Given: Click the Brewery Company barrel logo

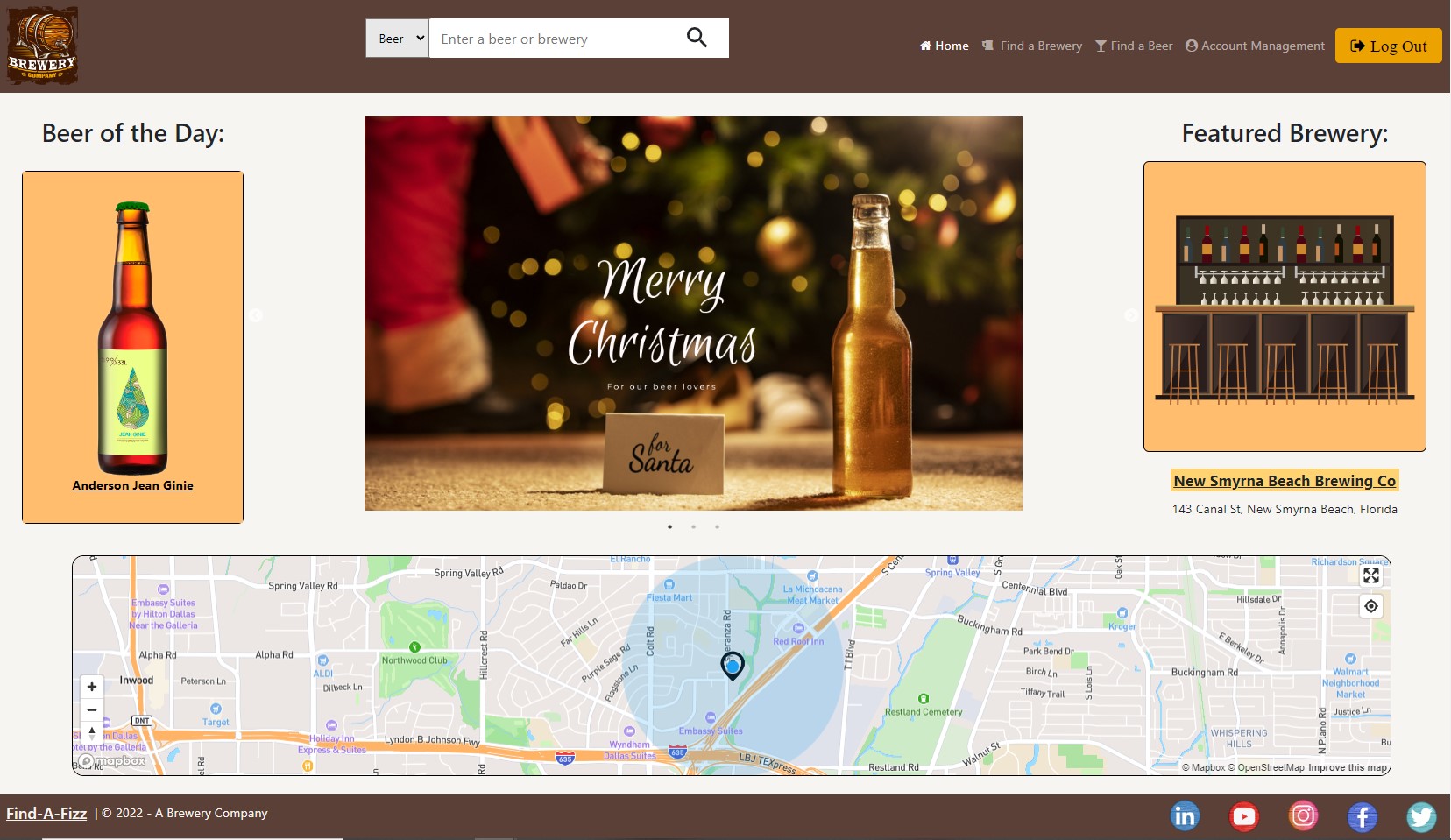Looking at the screenshot, I should tap(41, 45).
